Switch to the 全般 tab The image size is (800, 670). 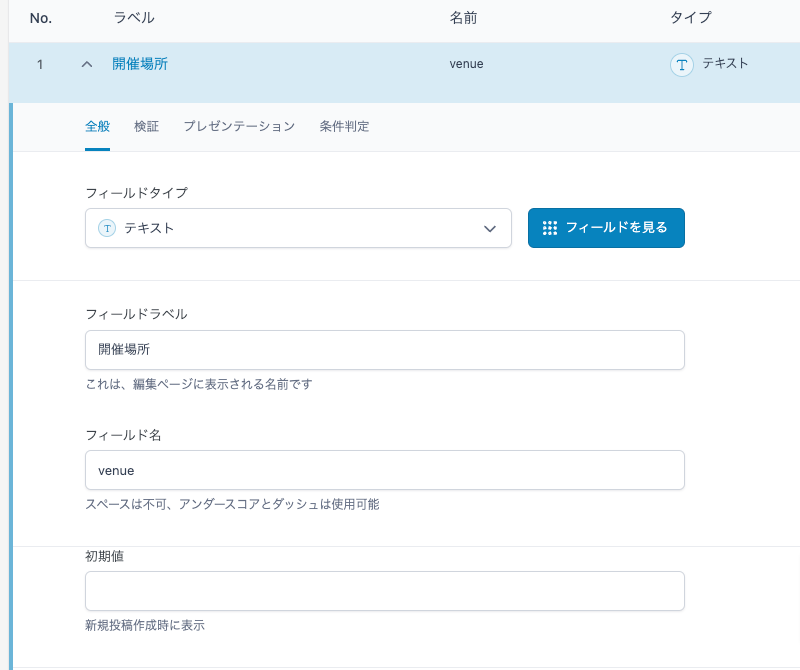(97, 126)
